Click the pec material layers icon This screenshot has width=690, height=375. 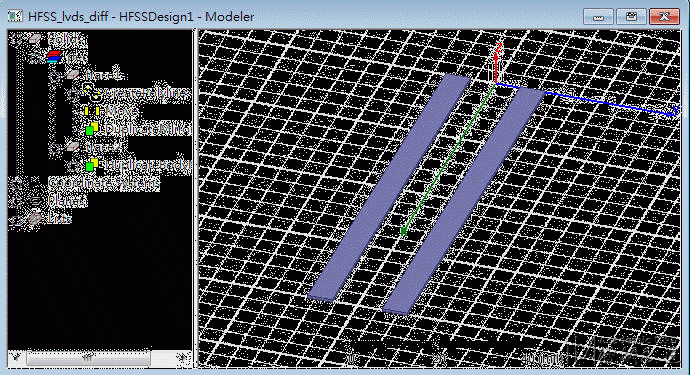[54, 57]
